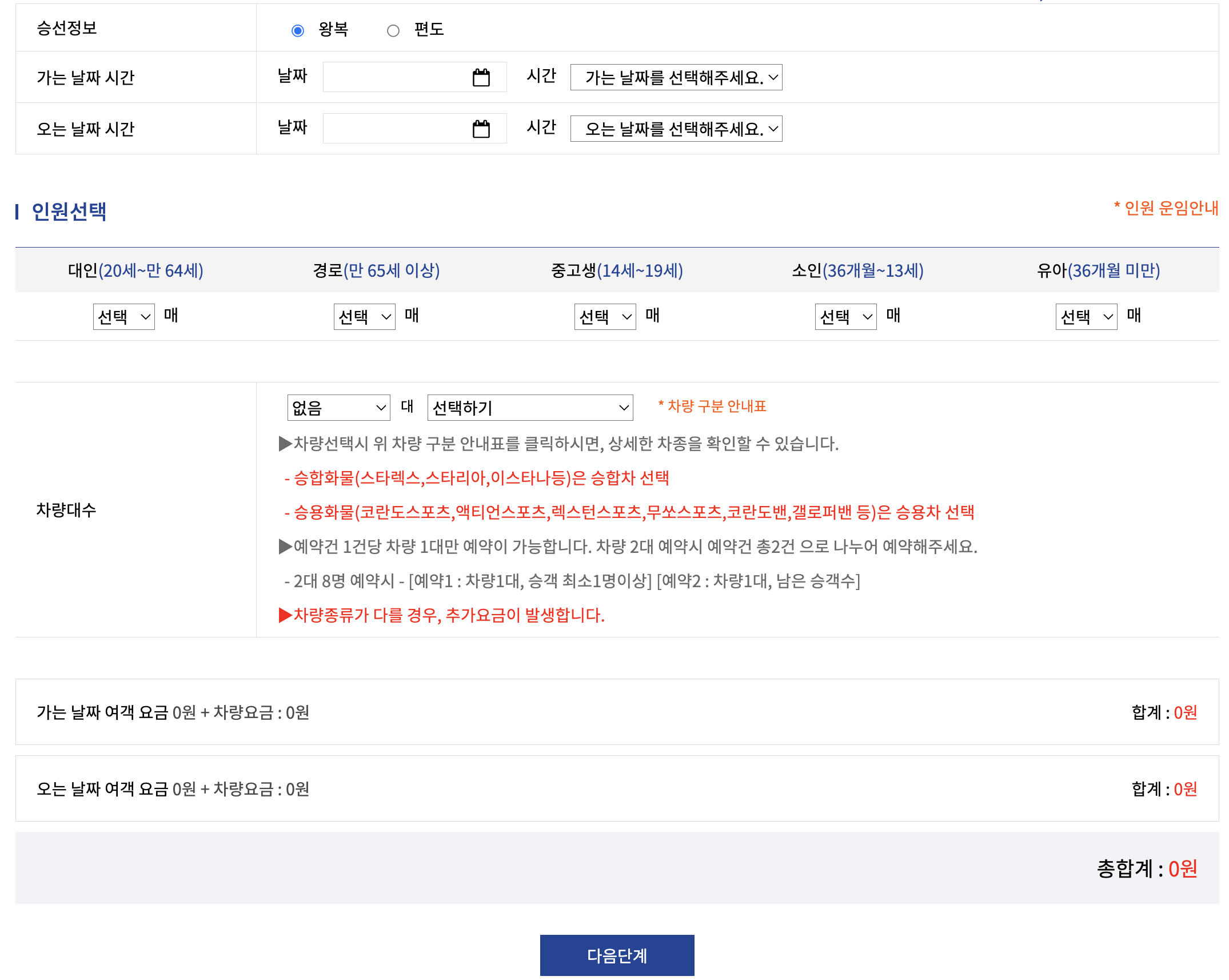Click the 차량 구분 안내표 link

coord(712,407)
